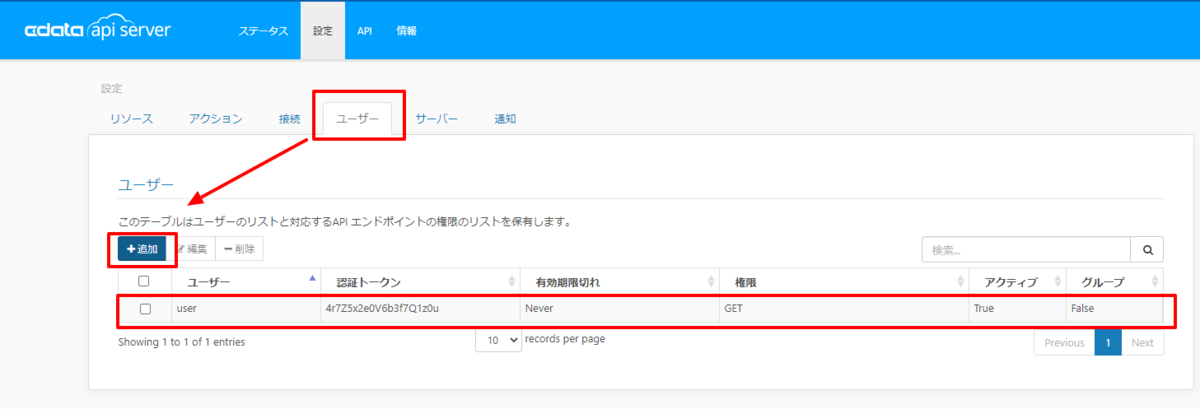Sort by the 権限 column header

tap(843, 282)
